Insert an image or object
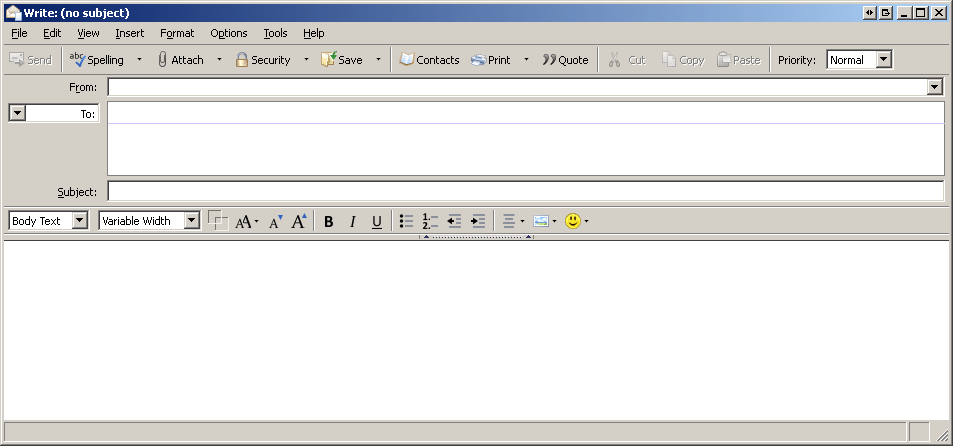The height and width of the screenshot is (446, 953). point(545,221)
